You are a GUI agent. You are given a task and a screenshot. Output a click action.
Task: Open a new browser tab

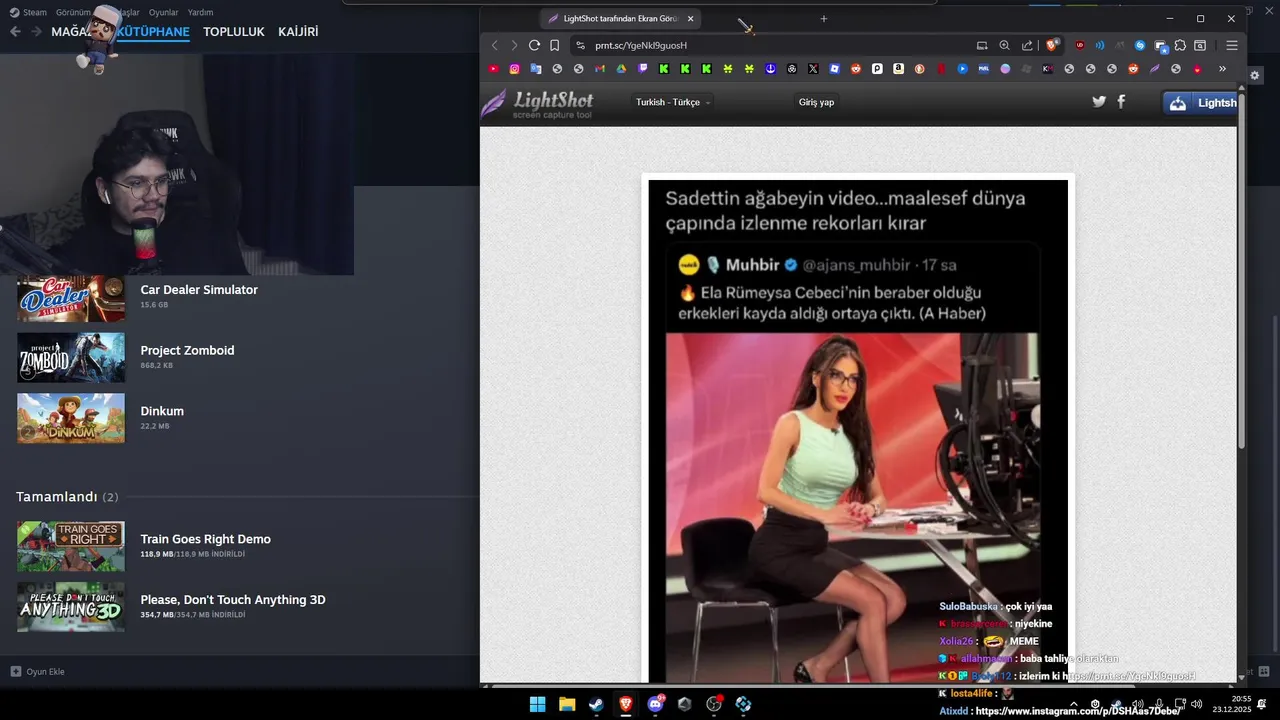click(824, 19)
